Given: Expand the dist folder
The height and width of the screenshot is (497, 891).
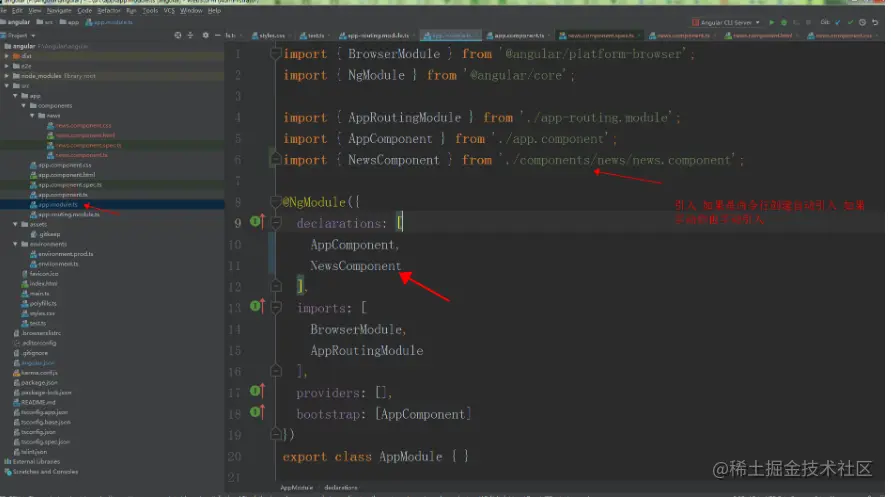Looking at the screenshot, I should coord(7,56).
